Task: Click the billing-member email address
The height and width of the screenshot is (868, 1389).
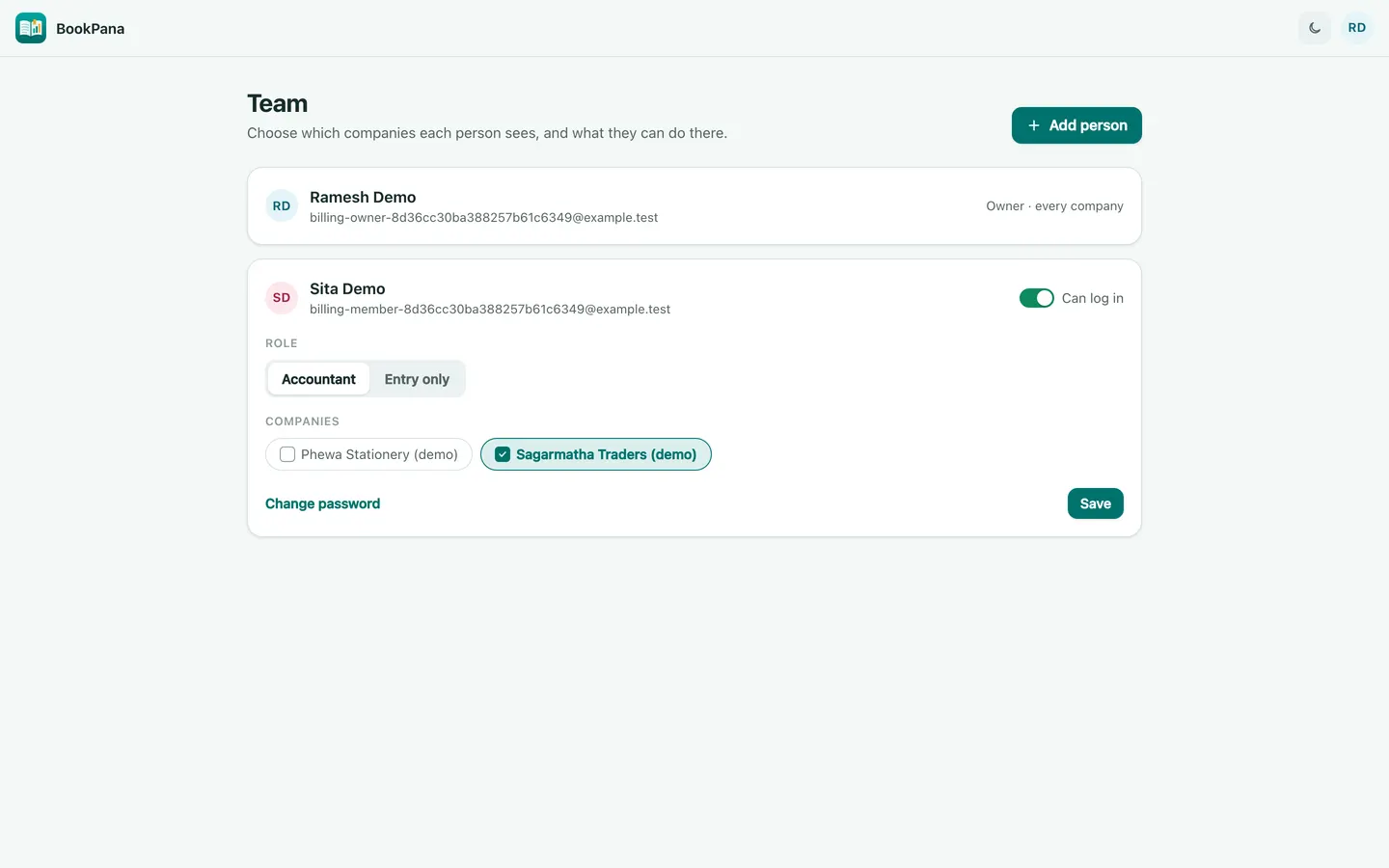Action: (x=490, y=310)
